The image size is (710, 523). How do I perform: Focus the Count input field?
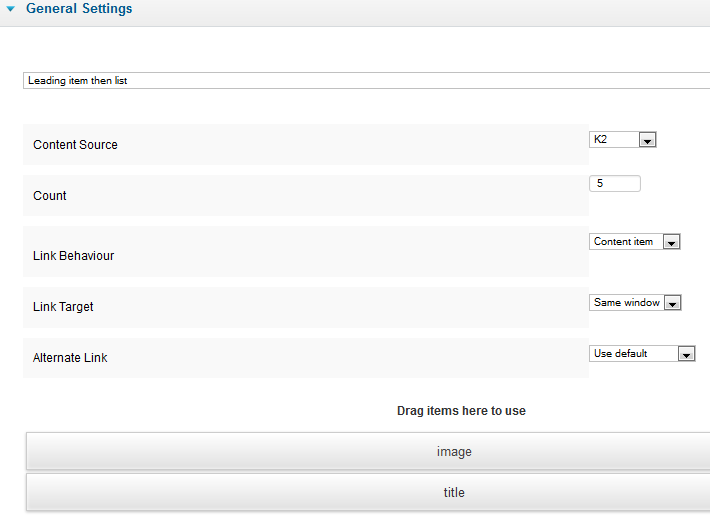tap(615, 183)
